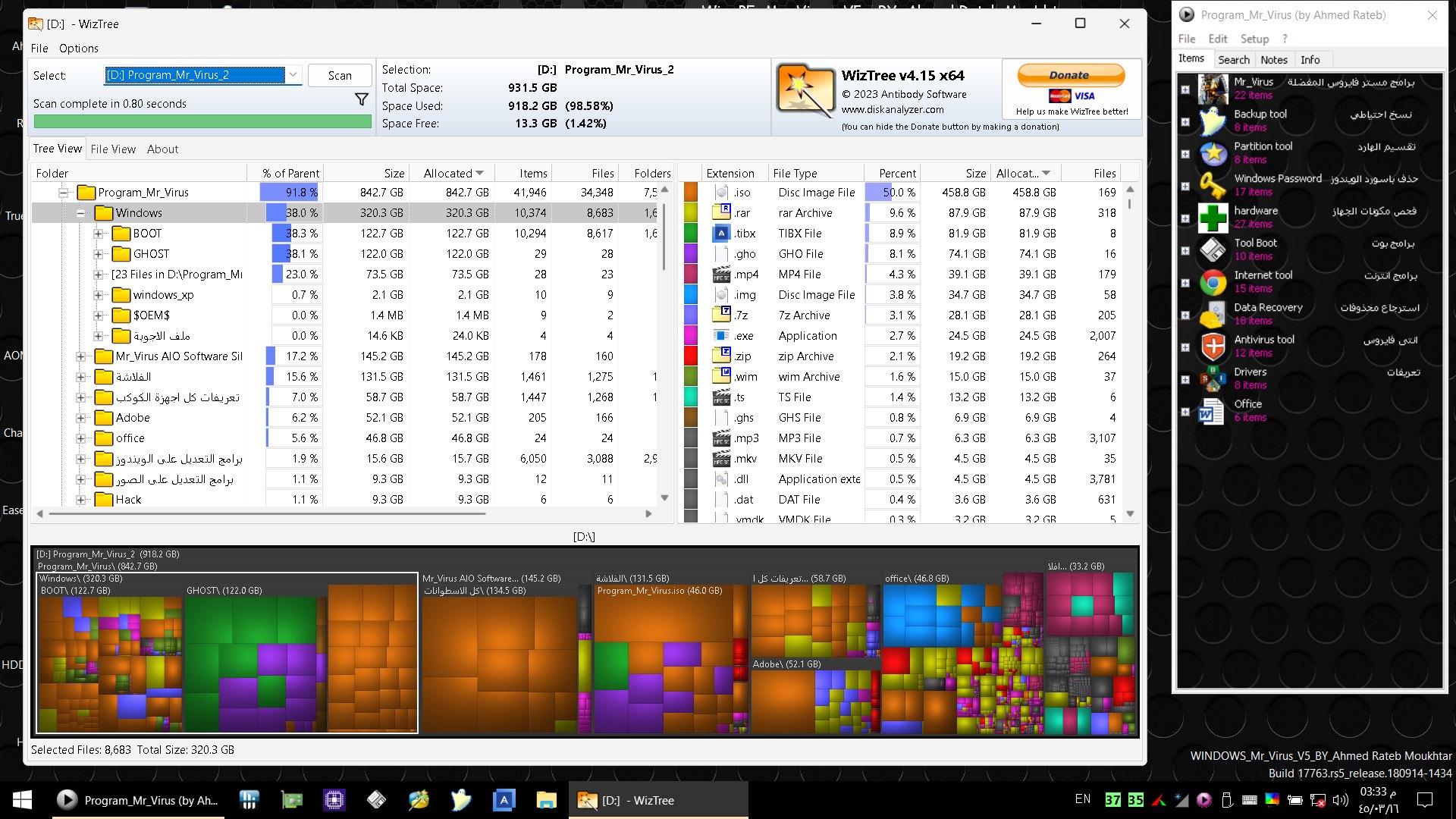The width and height of the screenshot is (1456, 819).
Task: Click the Drivers category icon
Action: tap(1213, 379)
